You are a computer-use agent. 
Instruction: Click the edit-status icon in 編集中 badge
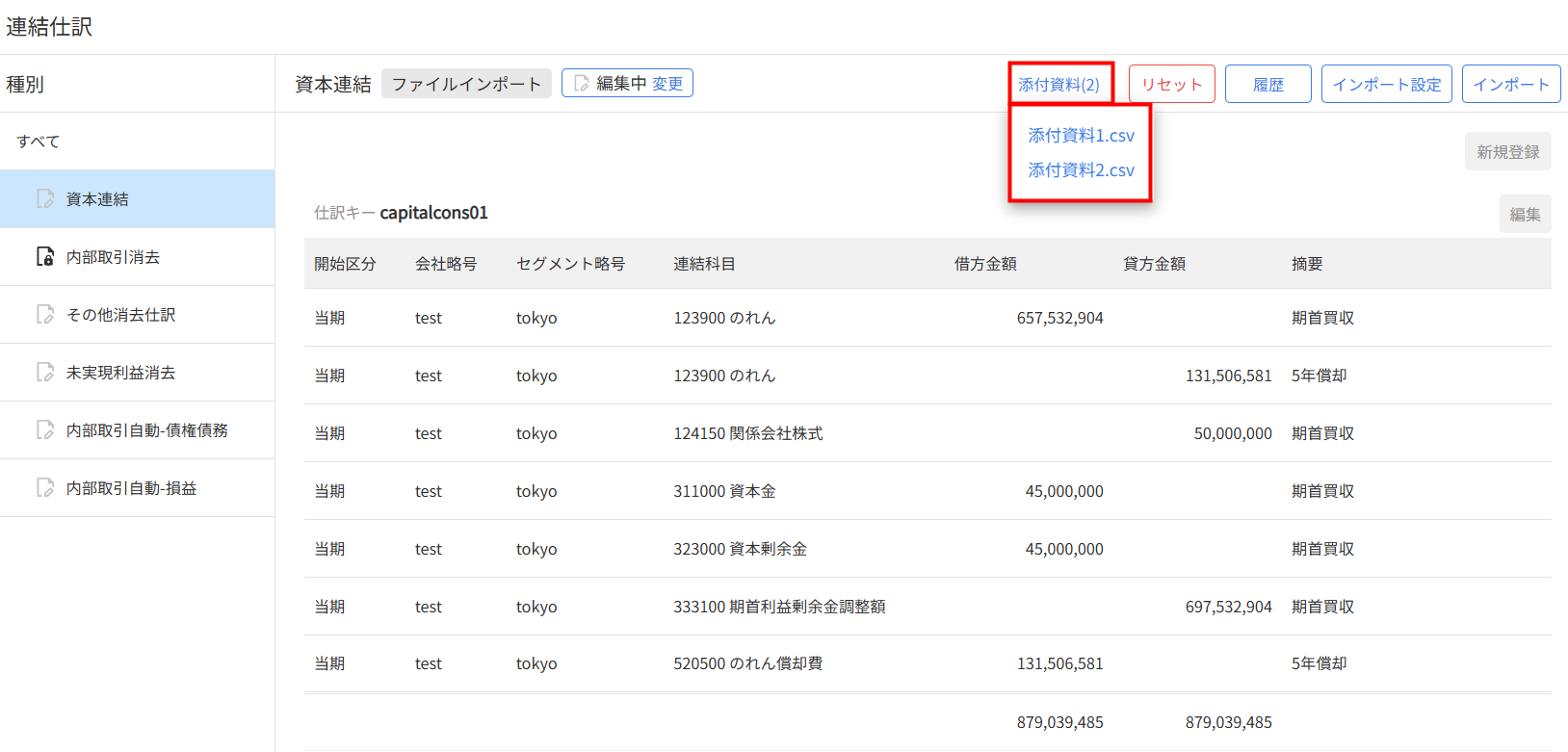[581, 84]
